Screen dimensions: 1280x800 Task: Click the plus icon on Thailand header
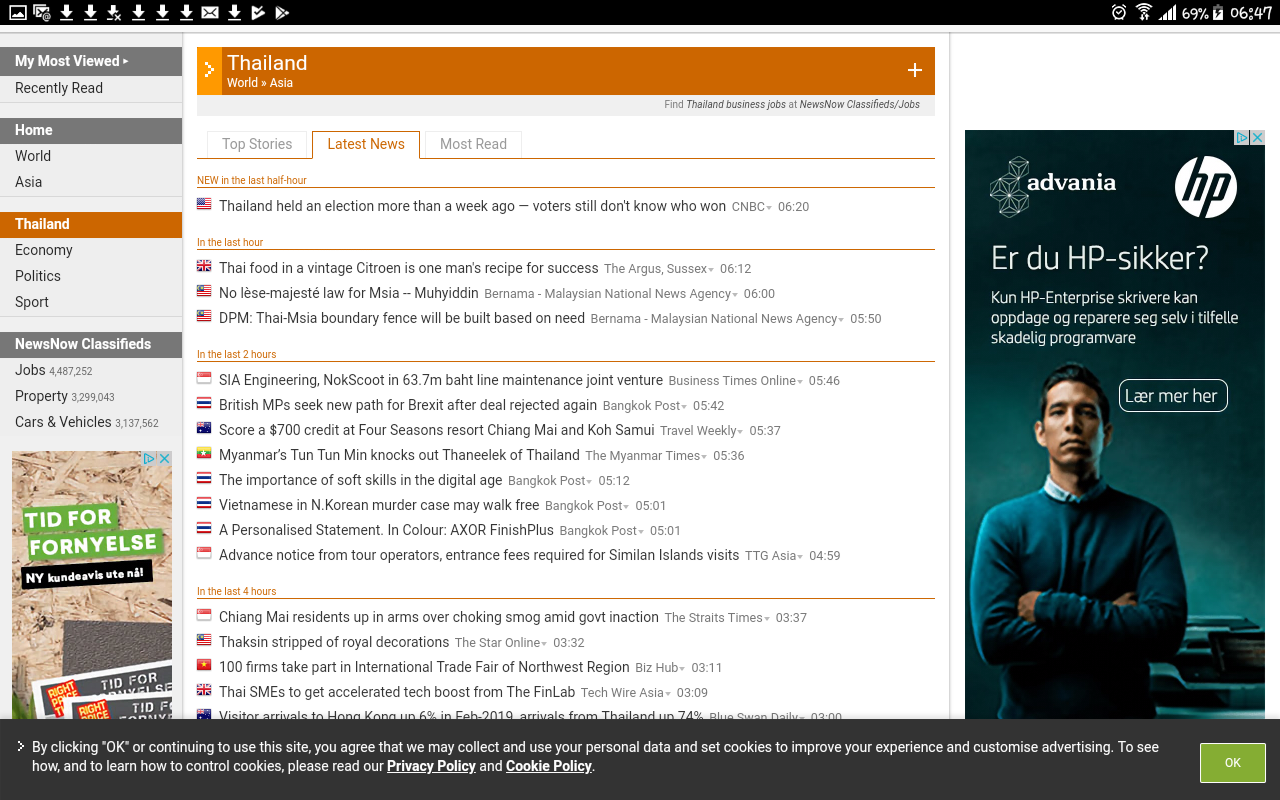(x=914, y=70)
